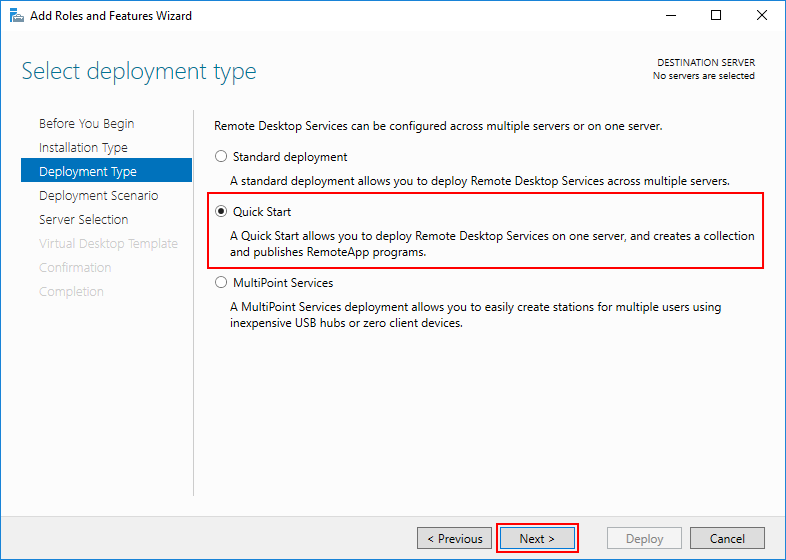Image resolution: width=786 pixels, height=560 pixels.
Task: Select the Quick Start radio button
Action: (221, 212)
